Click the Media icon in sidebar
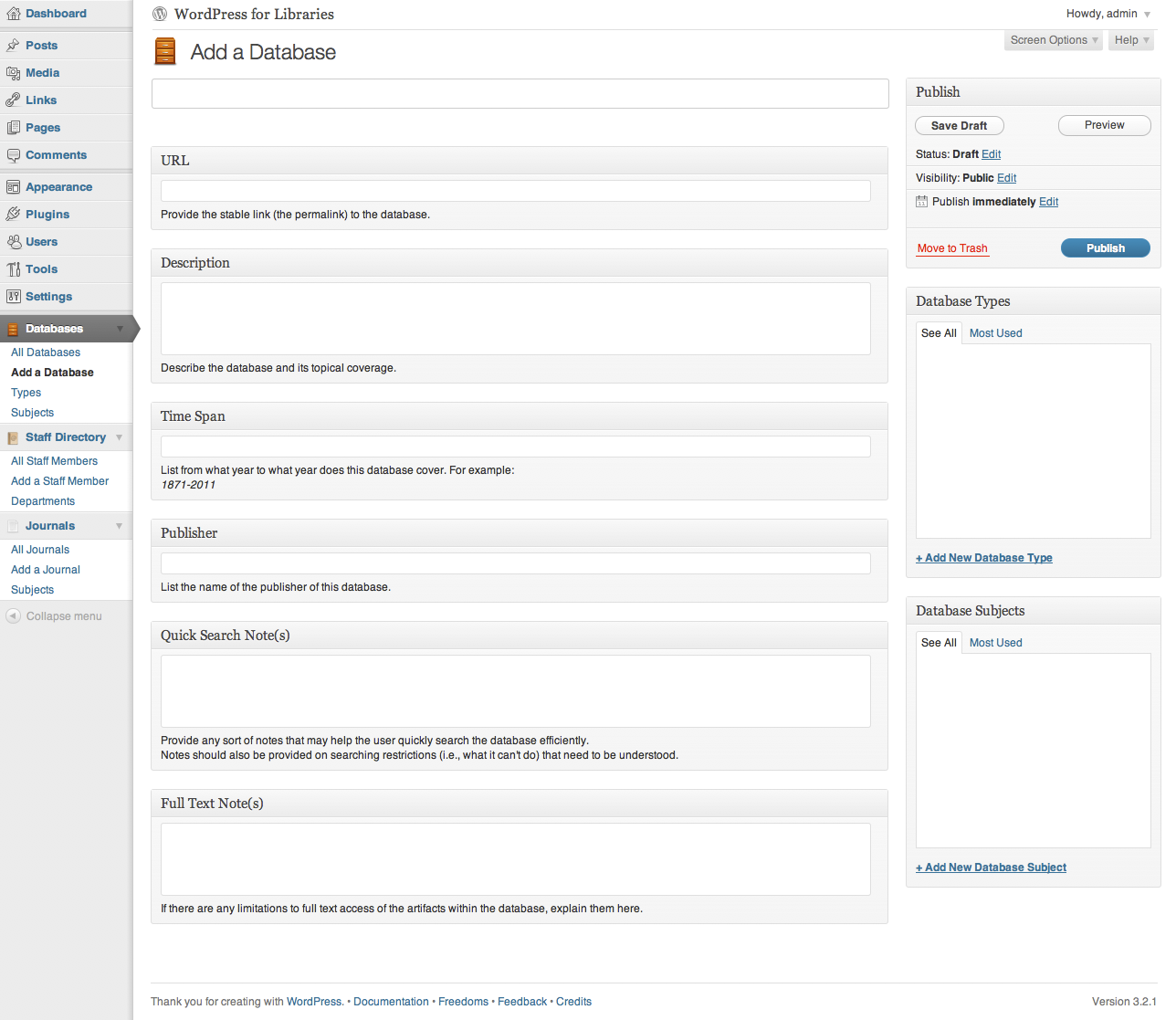1176x1020 pixels. pyautogui.click(x=13, y=73)
